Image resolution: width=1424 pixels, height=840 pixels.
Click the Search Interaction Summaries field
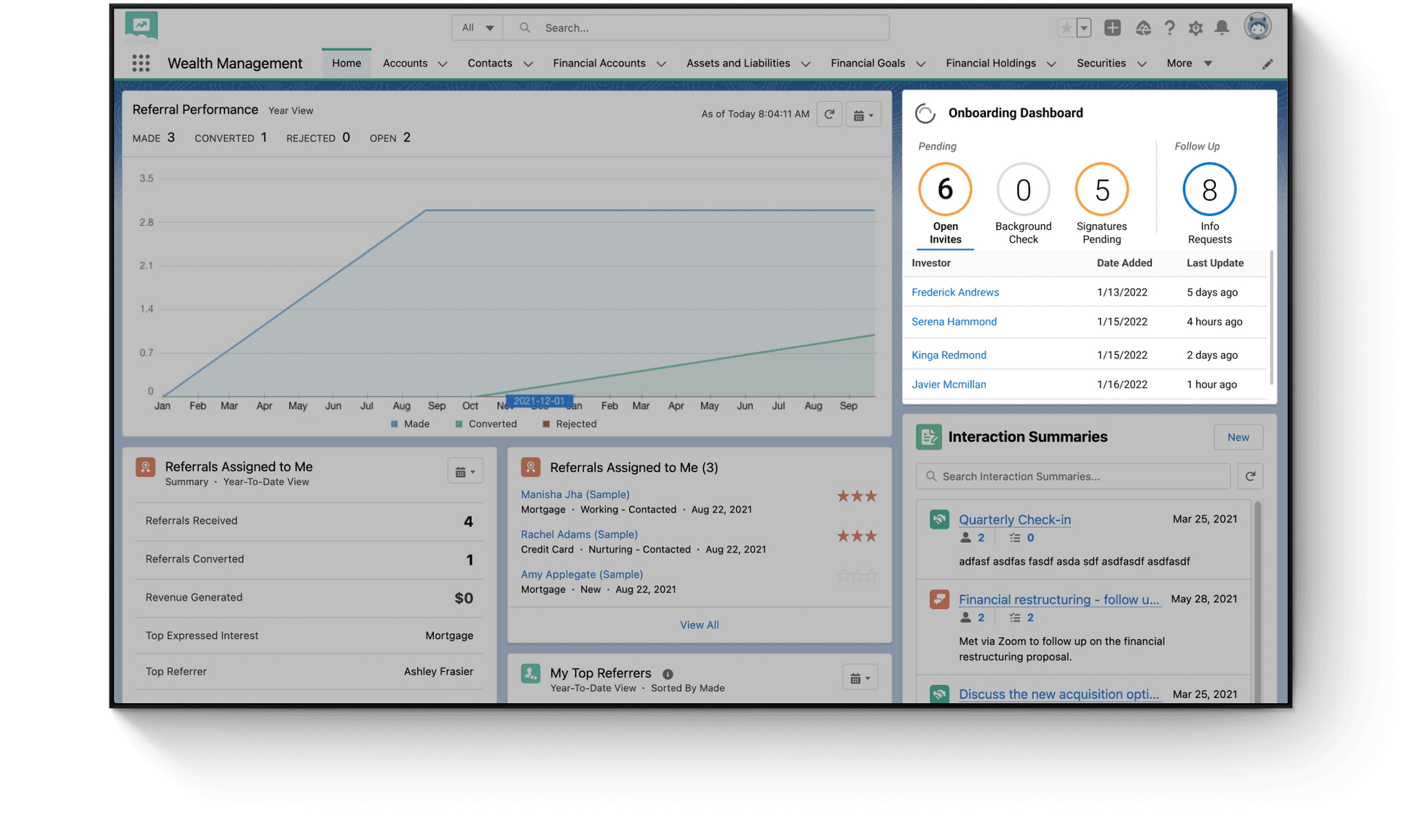click(1073, 476)
